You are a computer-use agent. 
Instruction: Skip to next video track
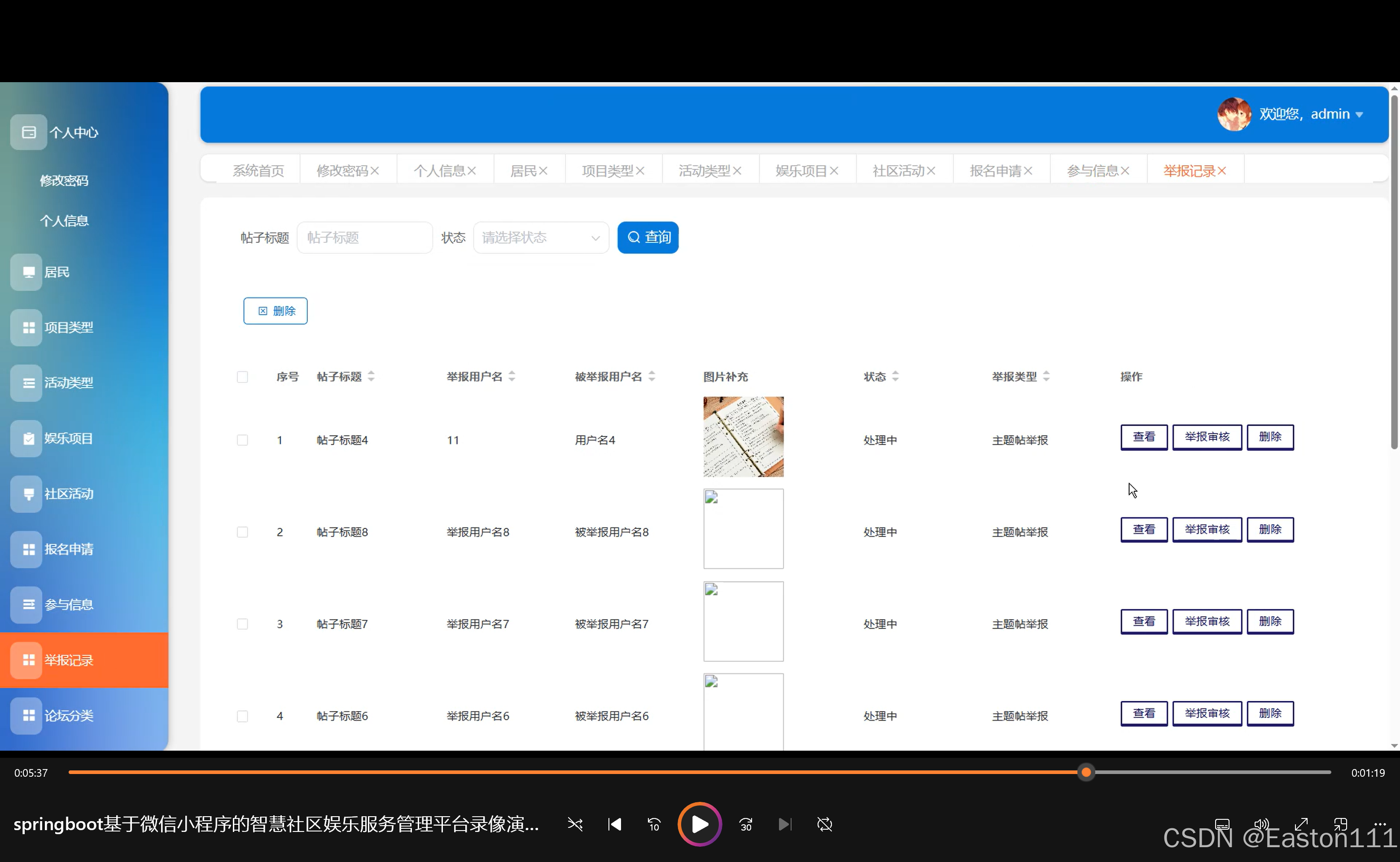click(785, 824)
